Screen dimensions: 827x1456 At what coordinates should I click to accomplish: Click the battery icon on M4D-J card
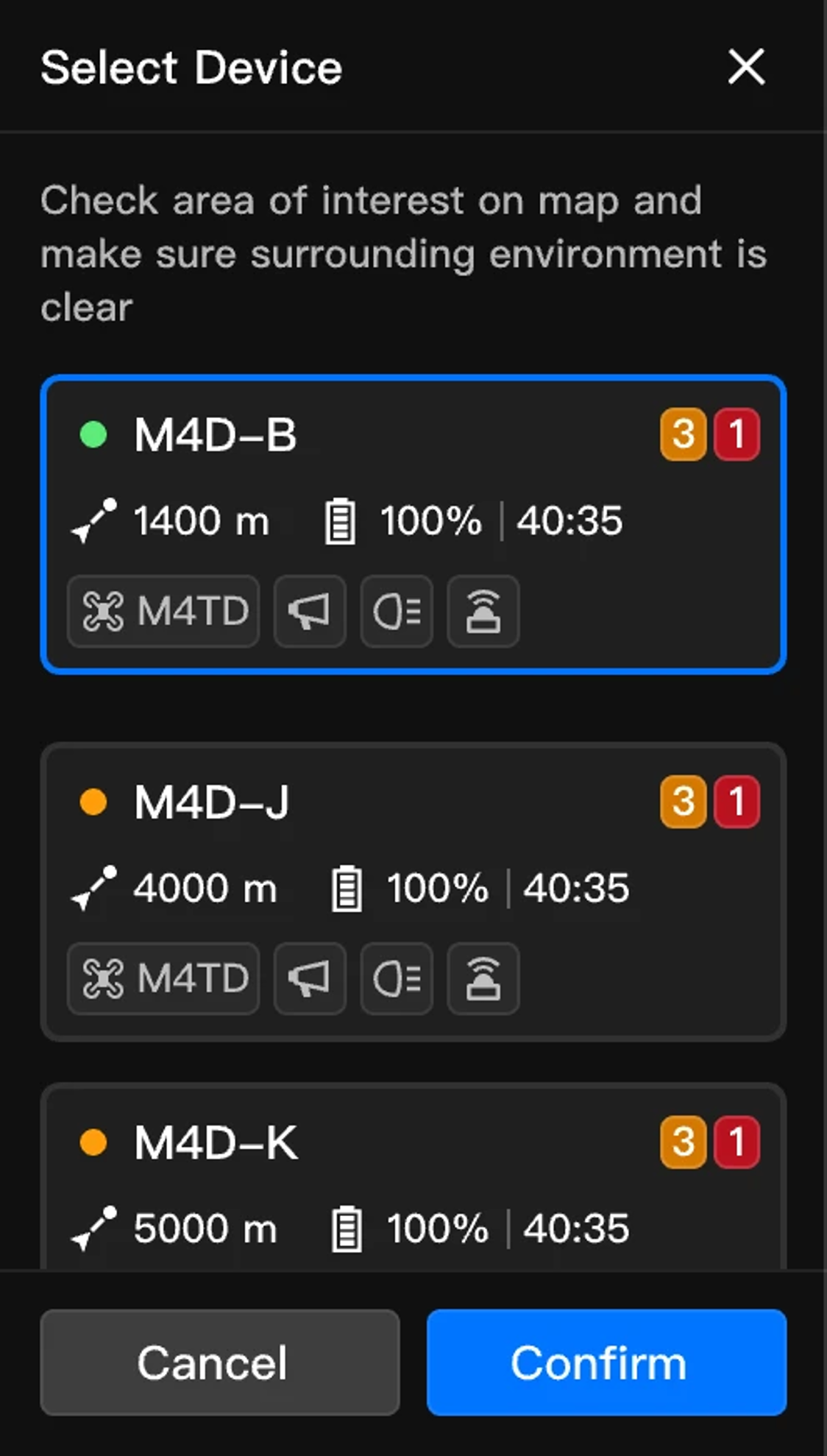(347, 889)
